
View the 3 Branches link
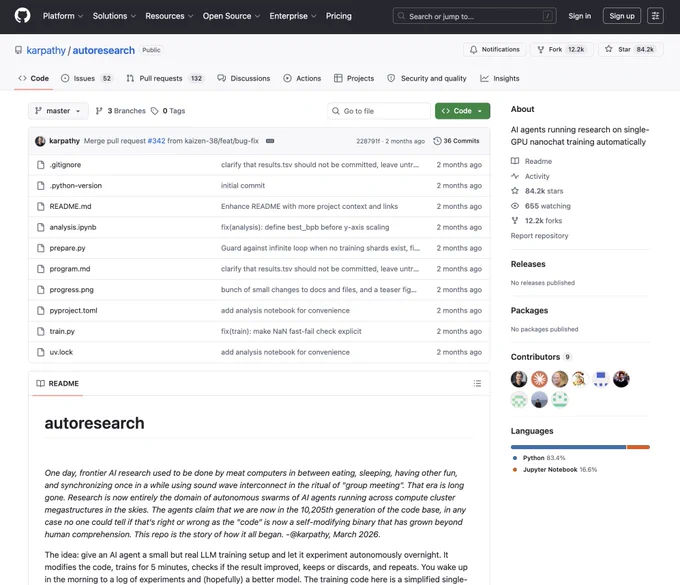coord(121,111)
